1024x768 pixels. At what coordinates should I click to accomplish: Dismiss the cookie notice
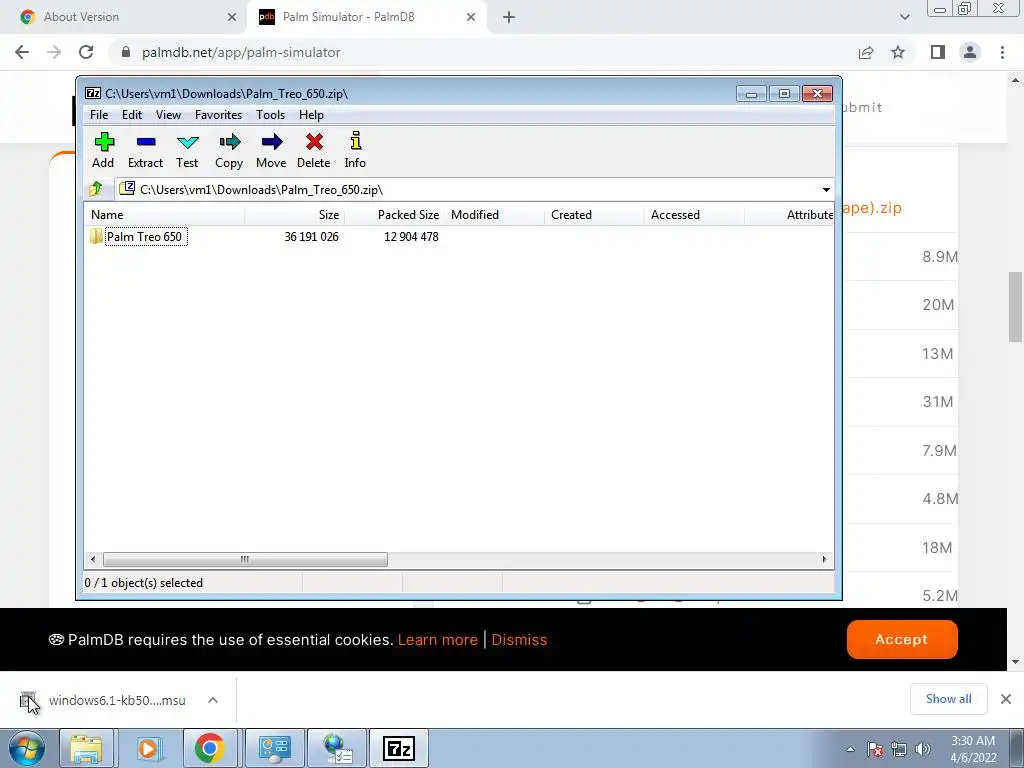pyautogui.click(x=519, y=640)
